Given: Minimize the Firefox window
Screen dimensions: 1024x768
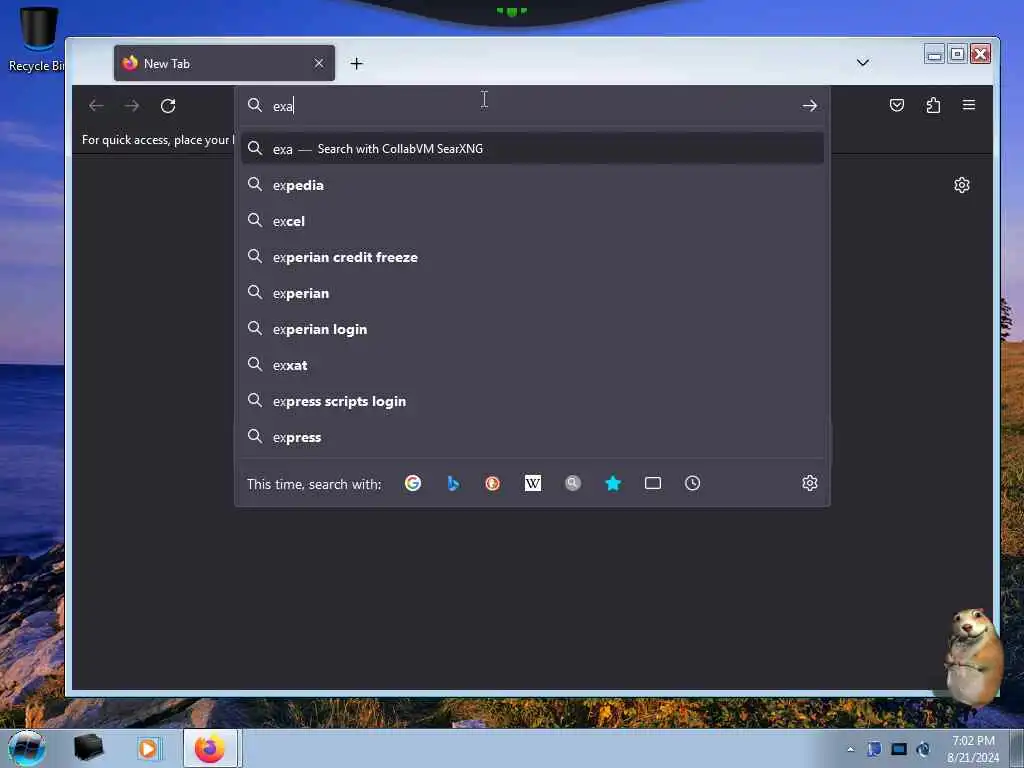Looking at the screenshot, I should pos(935,54).
